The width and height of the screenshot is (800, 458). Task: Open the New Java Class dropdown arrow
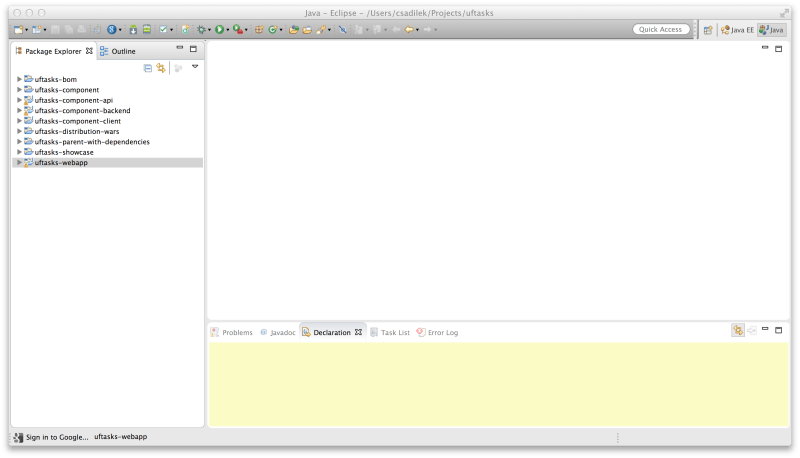pyautogui.click(x=281, y=30)
